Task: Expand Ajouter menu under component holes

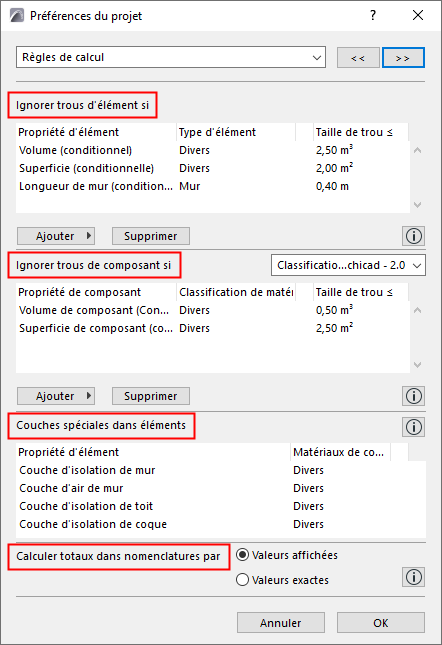Action: [56, 396]
